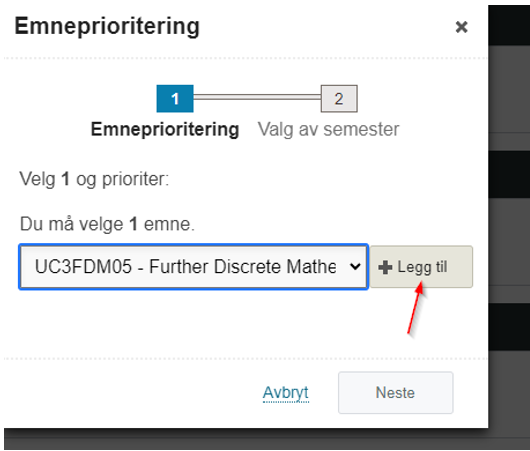530x451 pixels.
Task: Click the dropdown chevron arrow of the course selector
Action: (x=355, y=267)
